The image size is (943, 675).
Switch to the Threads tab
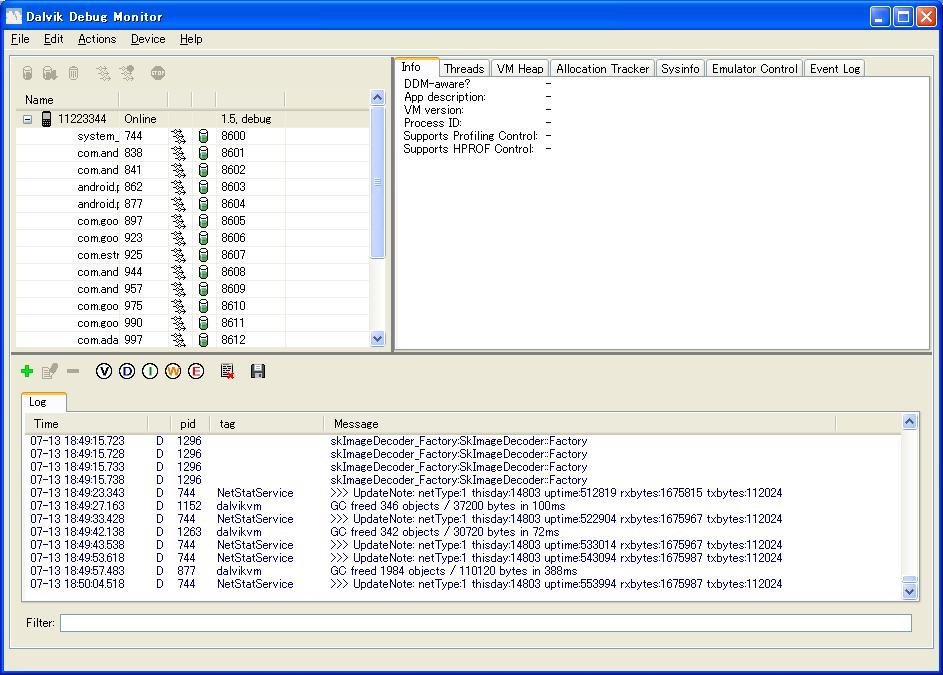(x=464, y=69)
